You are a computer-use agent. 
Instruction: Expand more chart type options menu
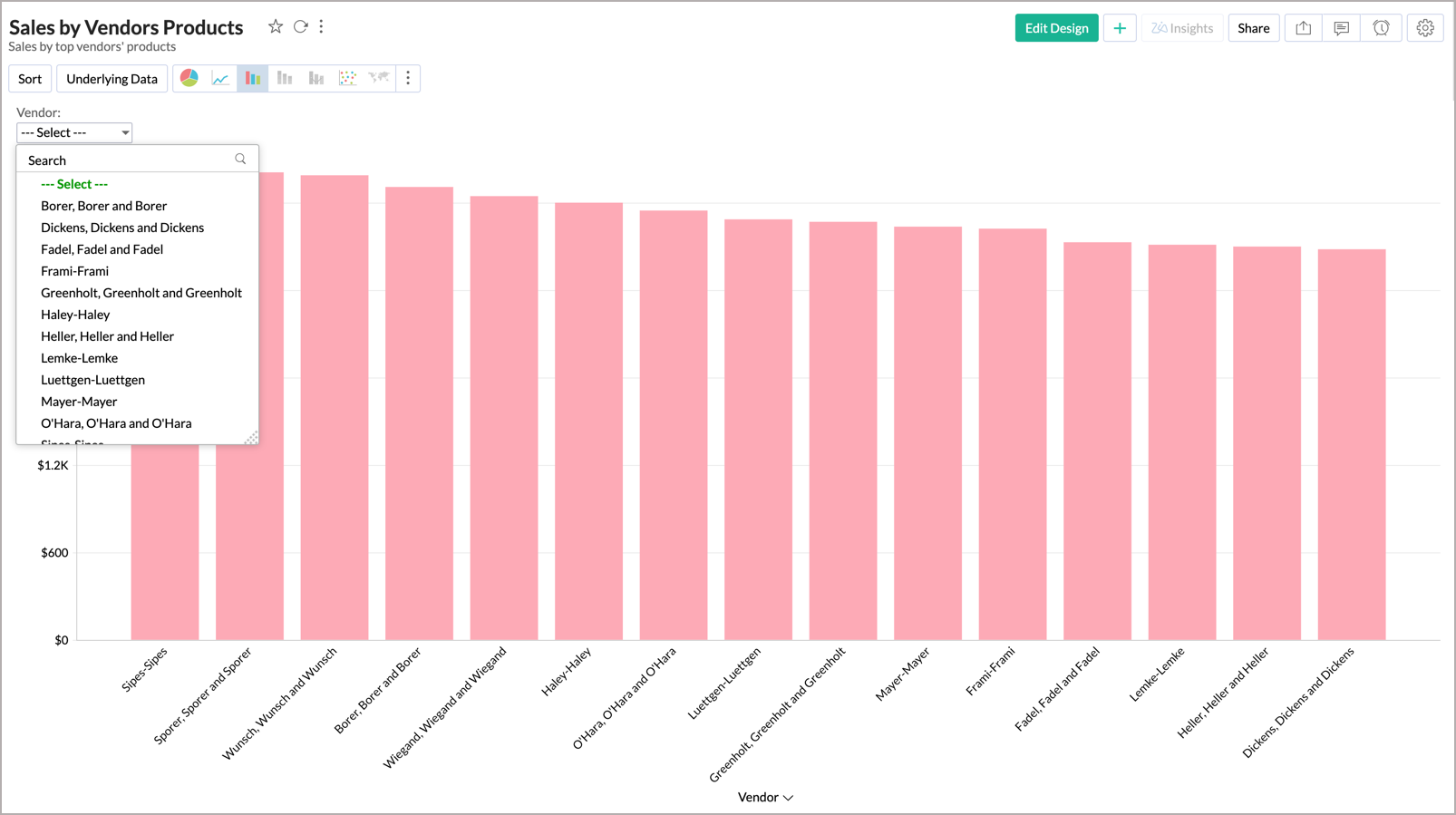408,78
